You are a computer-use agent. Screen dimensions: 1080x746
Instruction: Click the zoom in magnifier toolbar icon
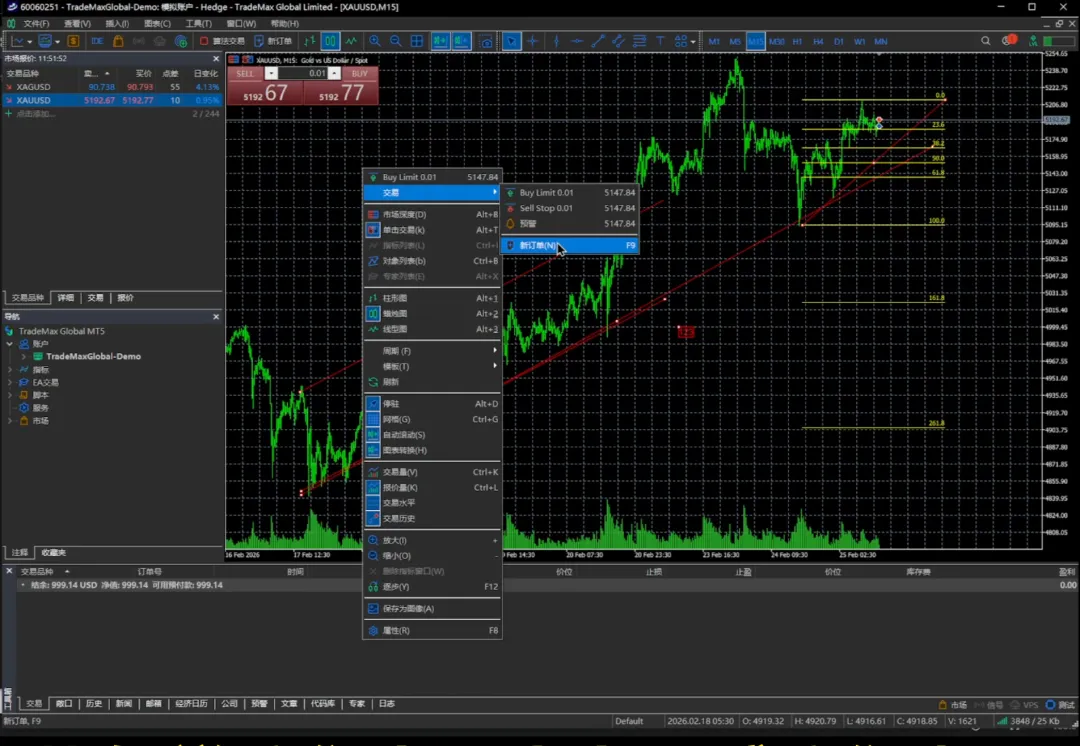pos(375,41)
